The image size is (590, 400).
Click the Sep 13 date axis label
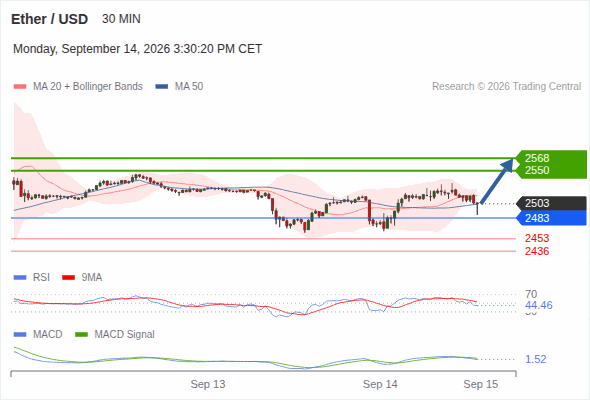pos(208,384)
